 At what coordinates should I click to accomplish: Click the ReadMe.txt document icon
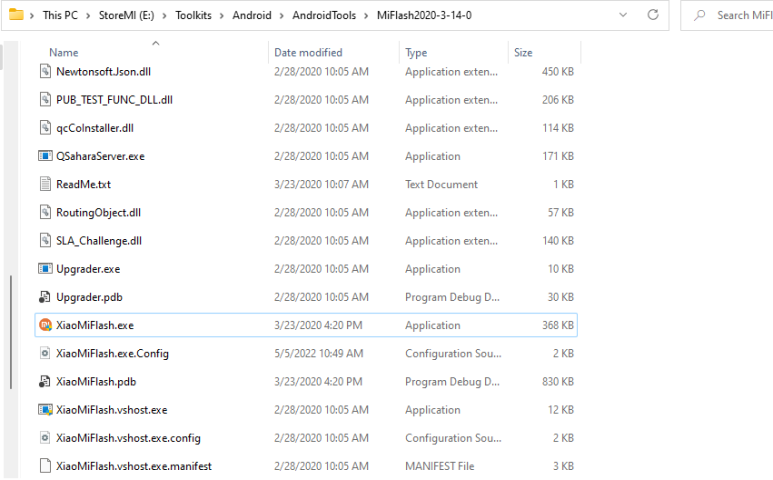pos(45,184)
